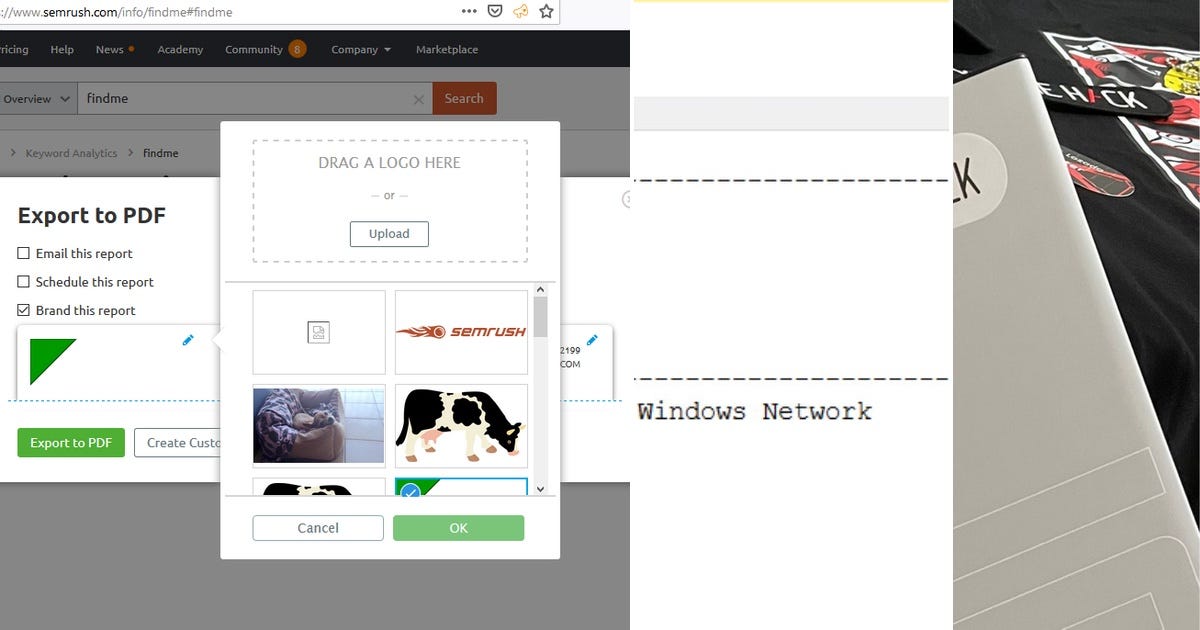
Task: Toggle Email this report checkbox
Action: [x=23, y=254]
